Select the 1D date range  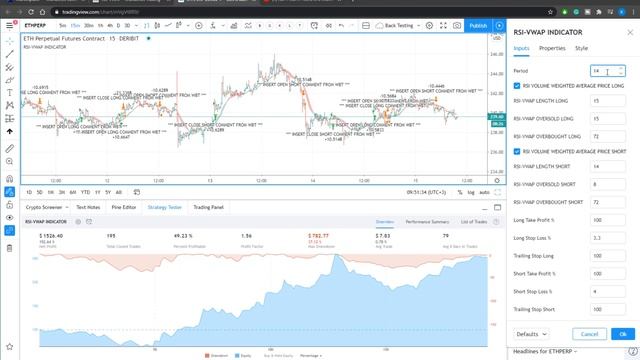(x=29, y=192)
